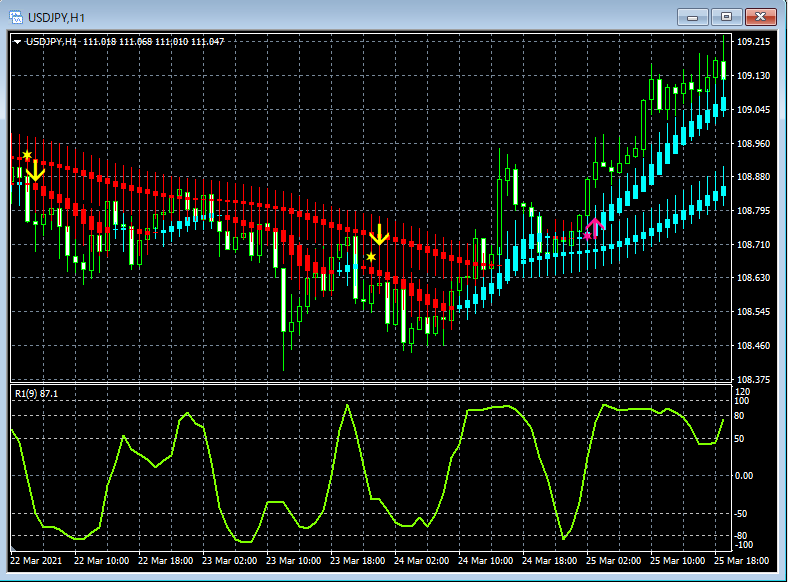Click the R1(9) 87.1 indicator label
789x582 pixels.
pyautogui.click(x=36, y=394)
